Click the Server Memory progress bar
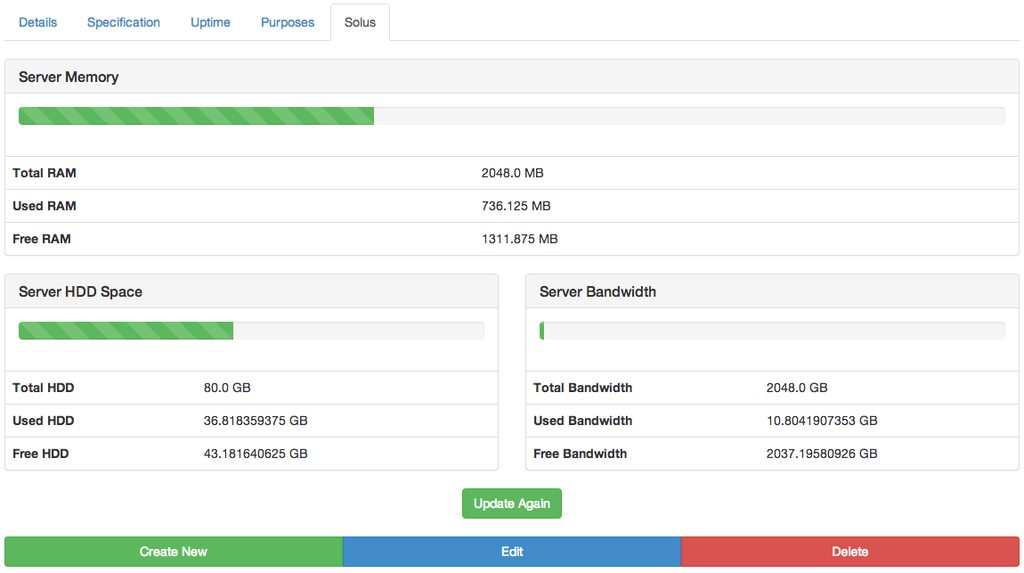 pos(511,116)
